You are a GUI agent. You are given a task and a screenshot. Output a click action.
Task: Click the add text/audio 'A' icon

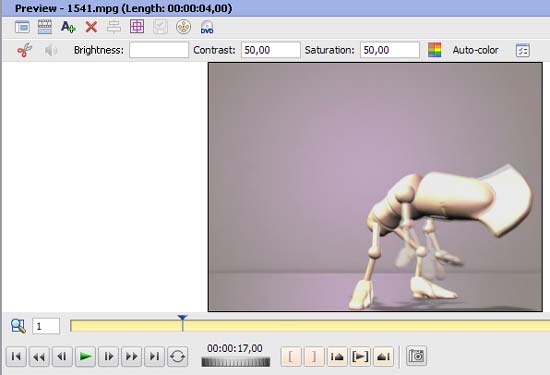(x=68, y=27)
